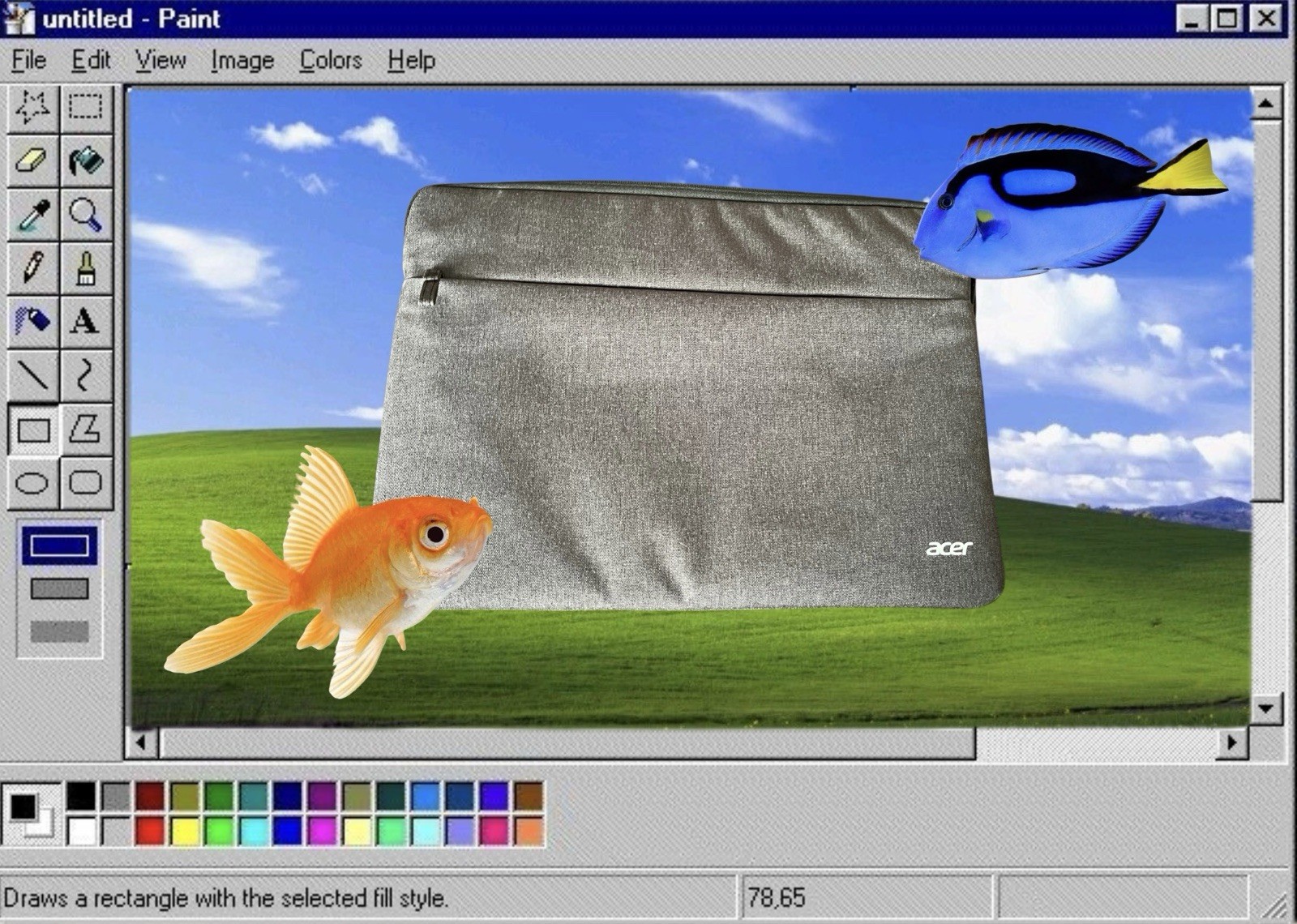1297x924 pixels.
Task: Click the horizontal scrollbar right arrow
Action: point(1232,742)
